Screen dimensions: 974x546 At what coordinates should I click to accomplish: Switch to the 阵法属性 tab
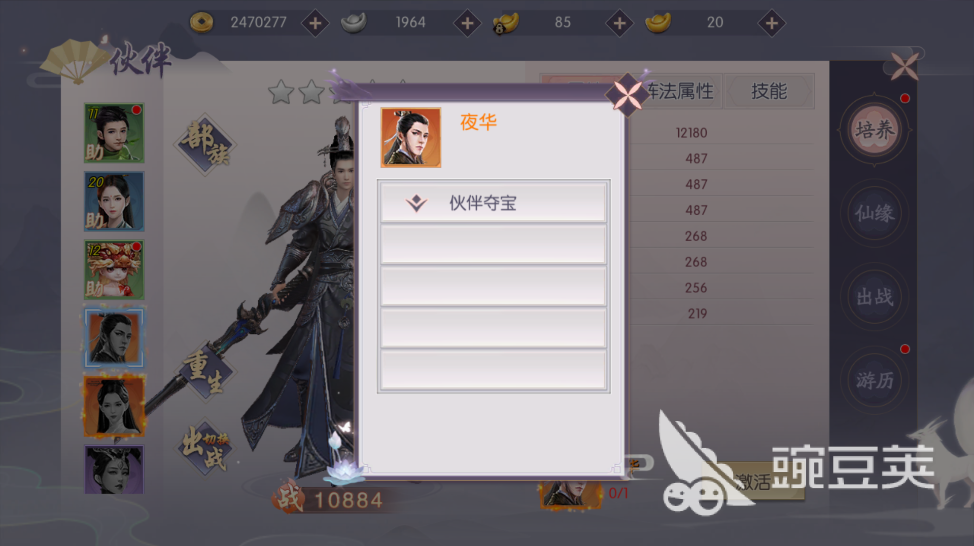tap(680, 92)
